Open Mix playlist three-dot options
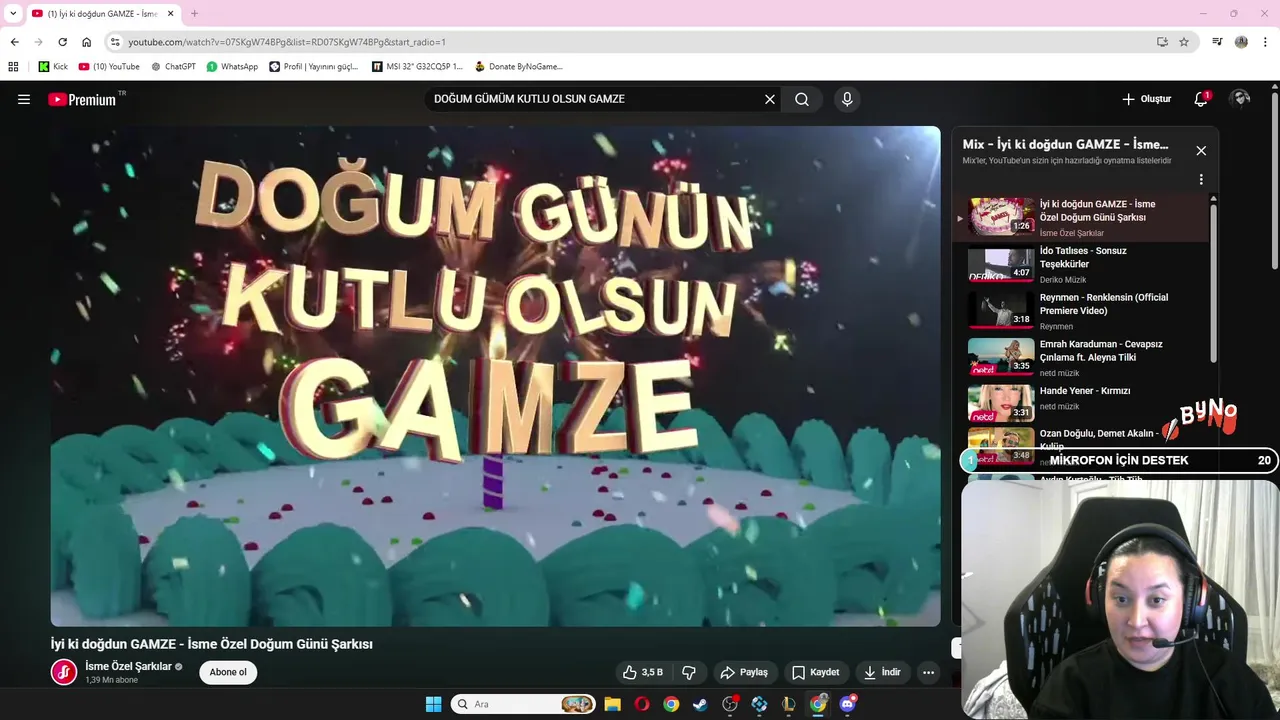 point(1201,180)
